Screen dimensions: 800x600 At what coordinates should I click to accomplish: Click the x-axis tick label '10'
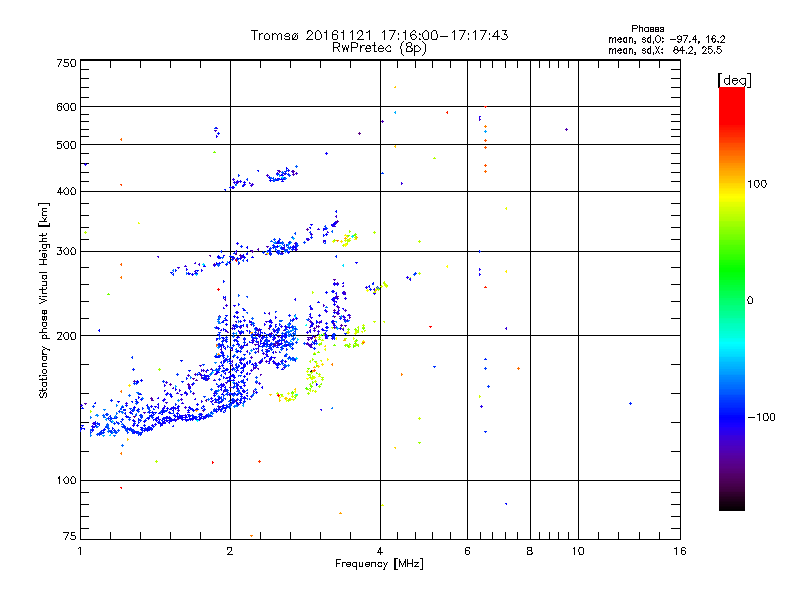[x=578, y=551]
